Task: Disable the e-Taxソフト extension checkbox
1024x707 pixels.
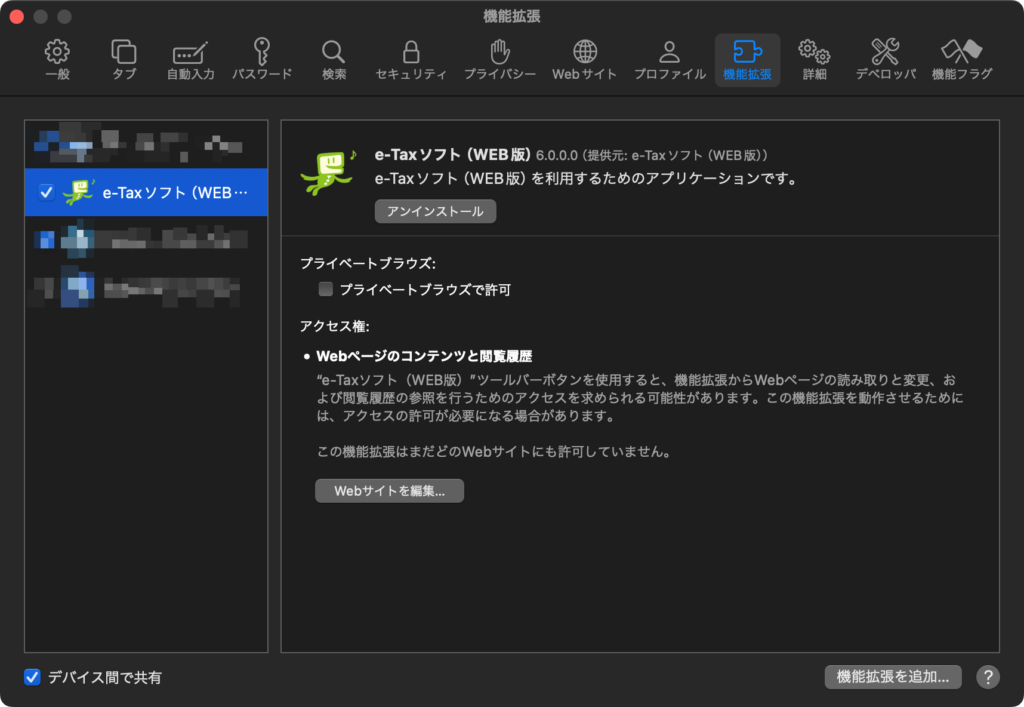Action: (x=46, y=192)
